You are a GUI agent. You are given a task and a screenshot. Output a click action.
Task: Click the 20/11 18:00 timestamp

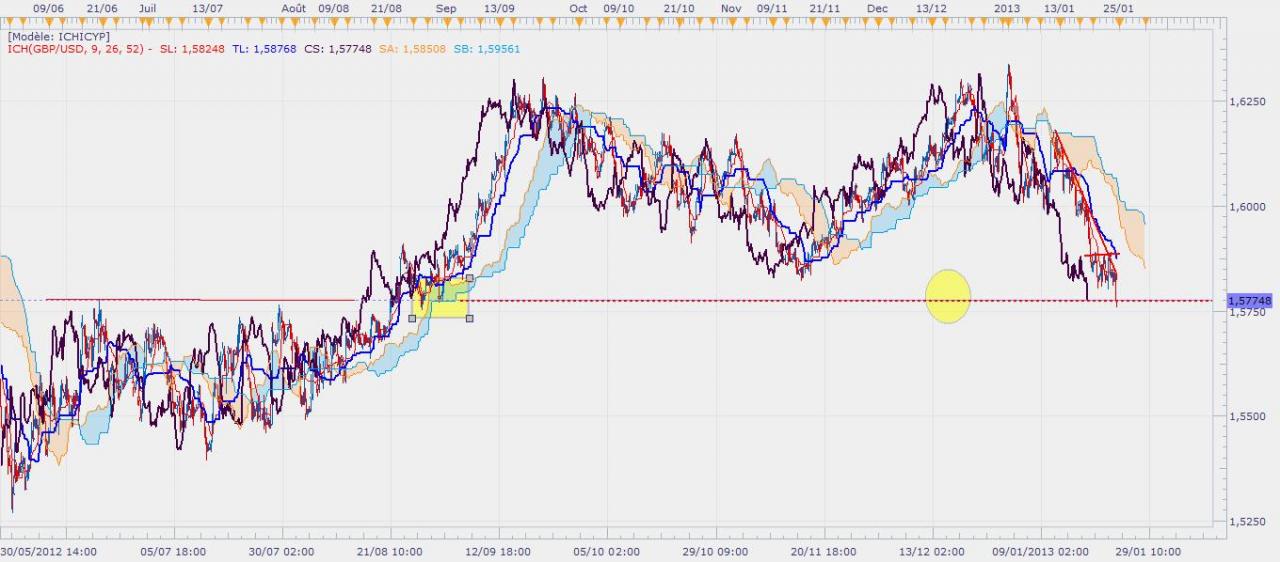pos(823,551)
